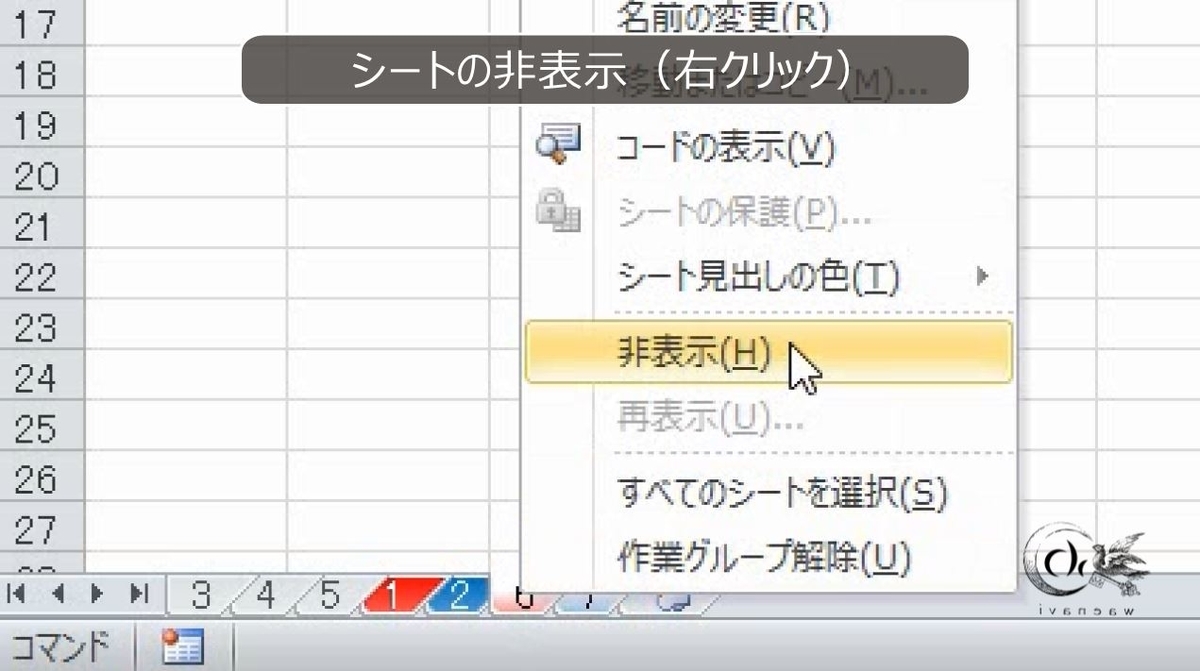Switch to sheet tab 3
1200x671 pixels.
click(201, 592)
